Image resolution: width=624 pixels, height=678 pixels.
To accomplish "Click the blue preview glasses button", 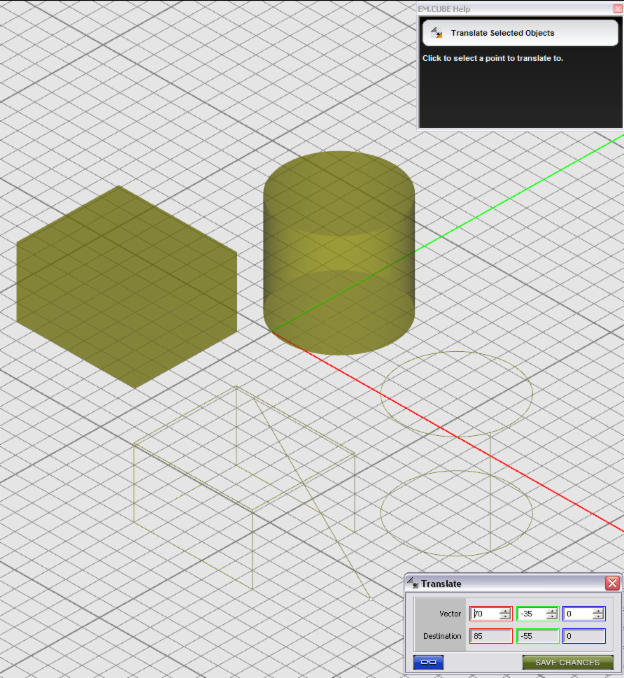I will pyautogui.click(x=428, y=662).
